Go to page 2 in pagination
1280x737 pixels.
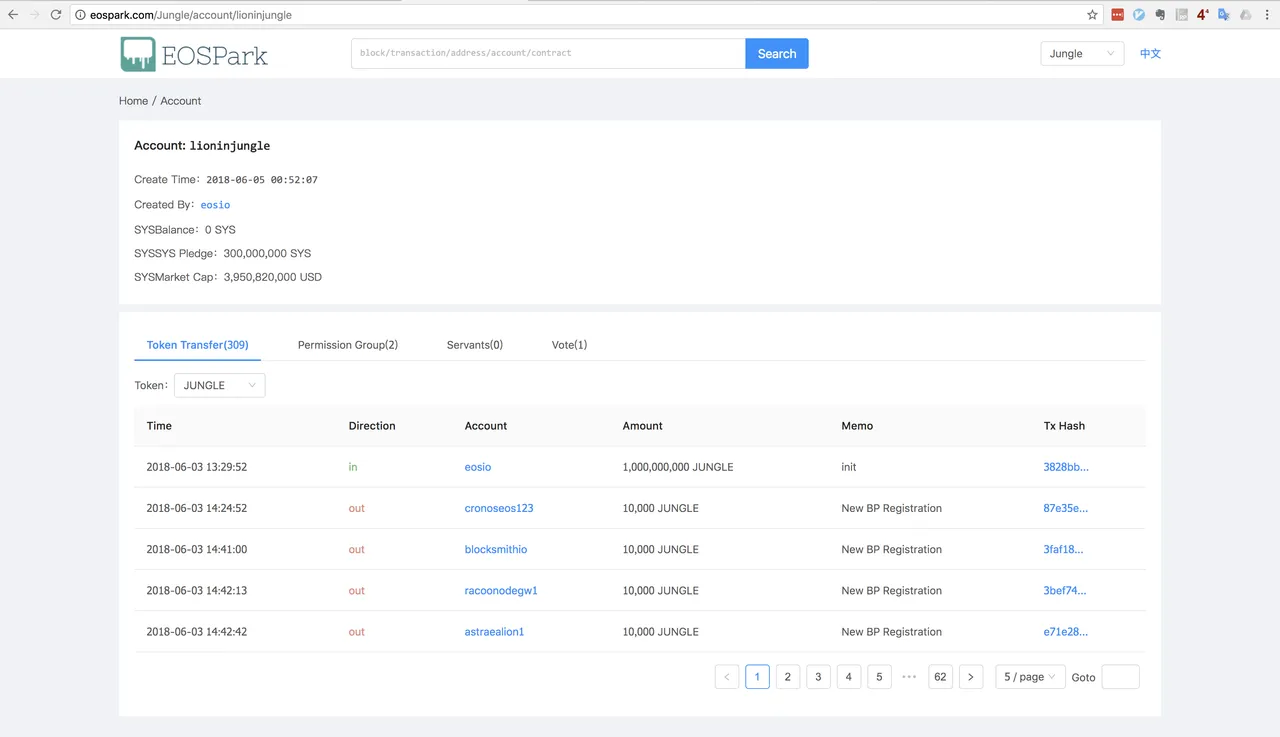(788, 677)
